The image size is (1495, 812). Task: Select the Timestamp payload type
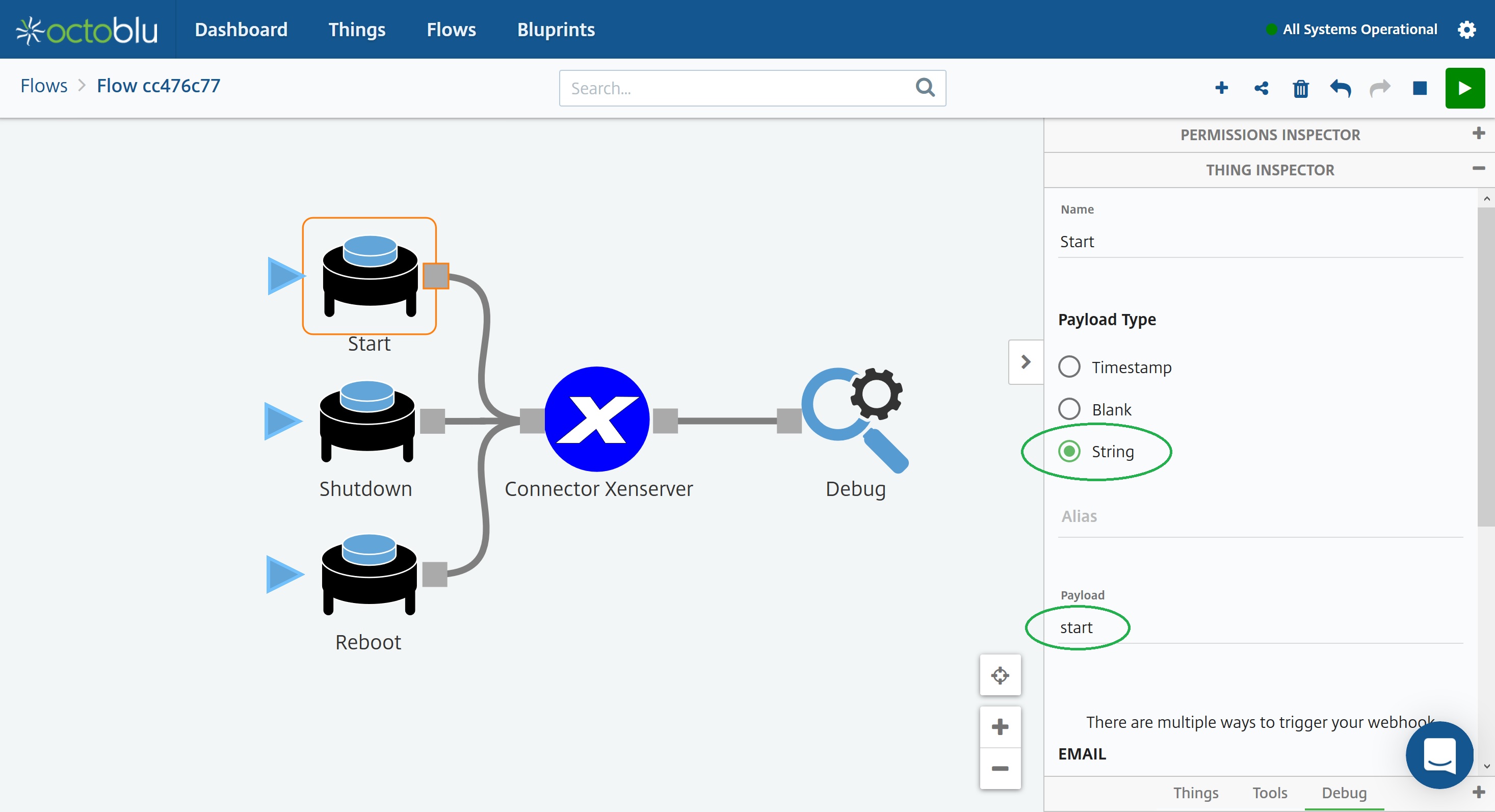coord(1069,367)
